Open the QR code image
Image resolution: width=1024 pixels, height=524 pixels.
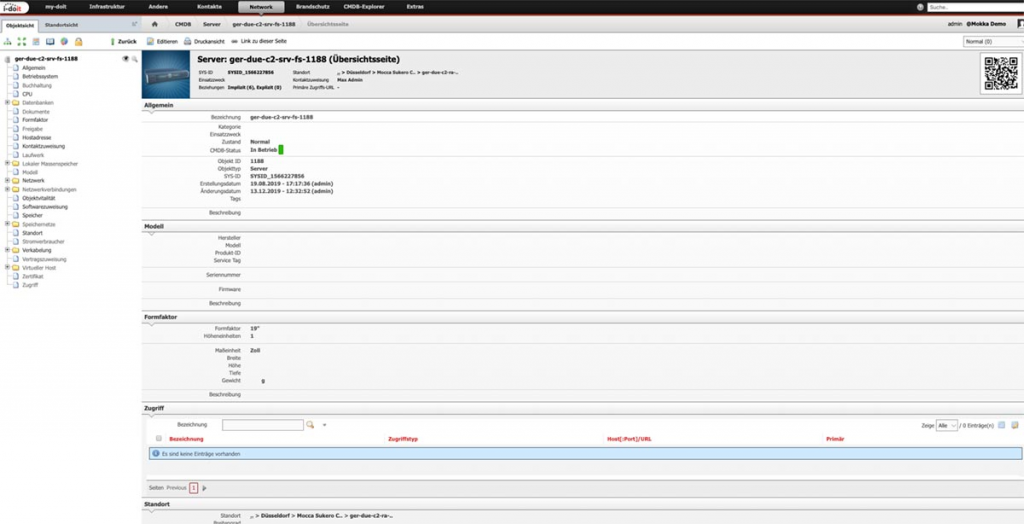click(x=998, y=74)
